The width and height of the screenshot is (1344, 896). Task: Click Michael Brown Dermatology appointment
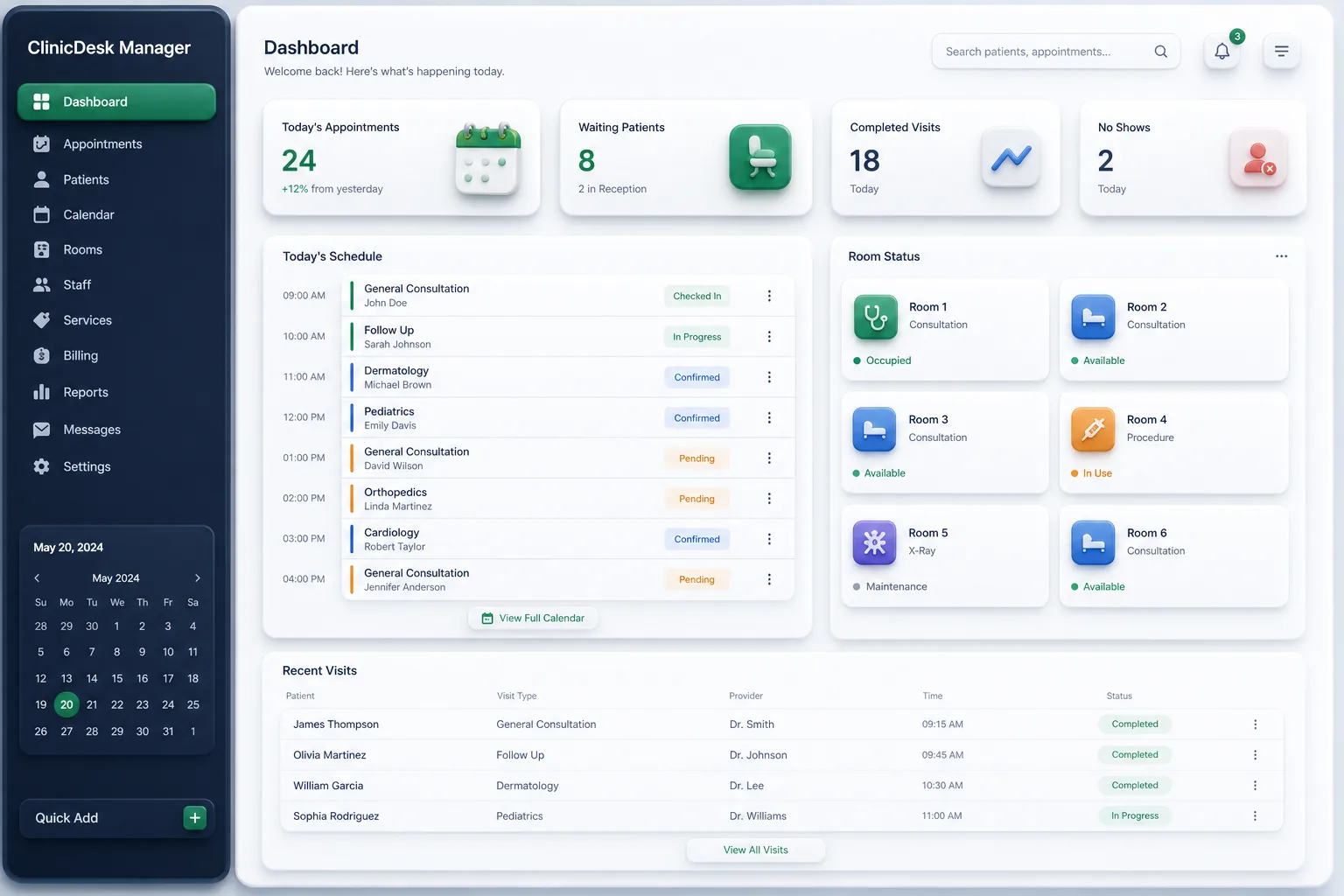point(568,377)
